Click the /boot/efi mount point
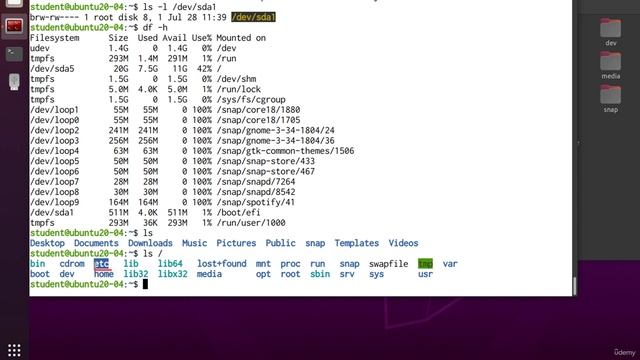 point(238,212)
